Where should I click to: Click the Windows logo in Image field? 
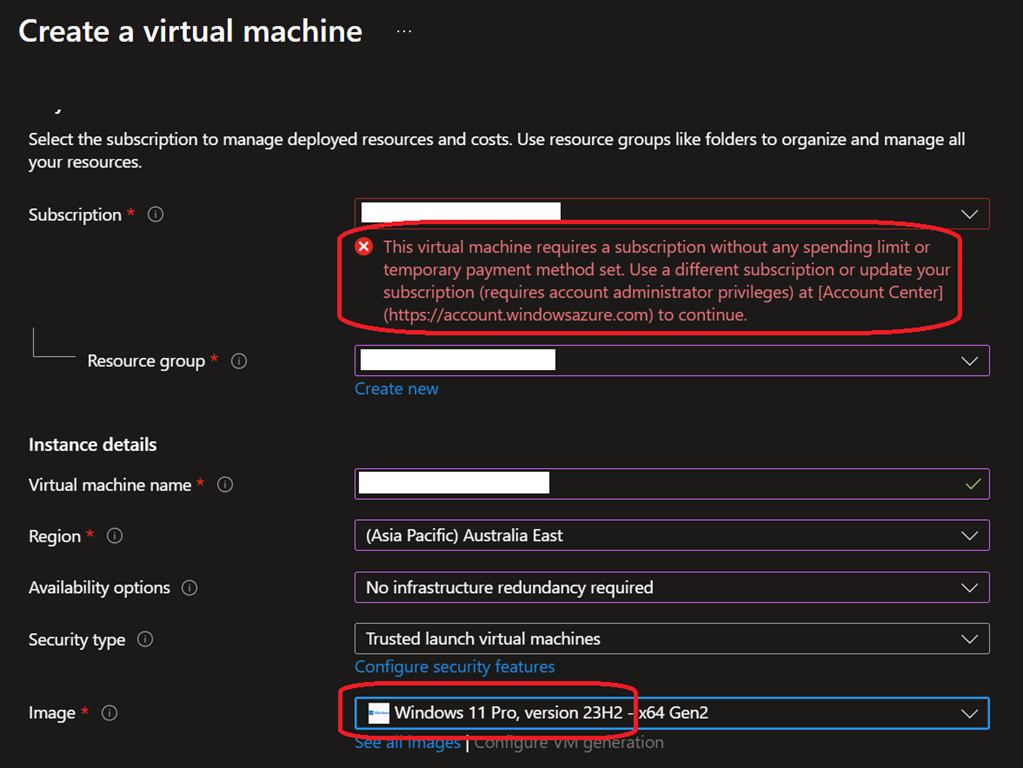coord(378,713)
